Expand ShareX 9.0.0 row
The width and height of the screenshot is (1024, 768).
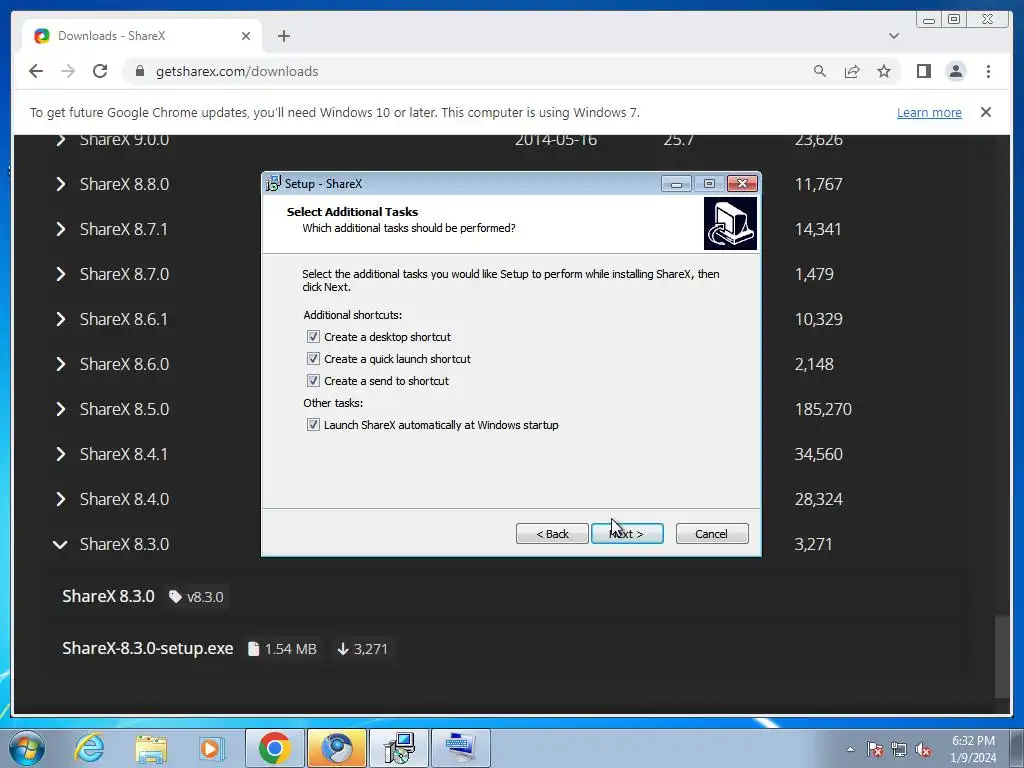pyautogui.click(x=61, y=140)
